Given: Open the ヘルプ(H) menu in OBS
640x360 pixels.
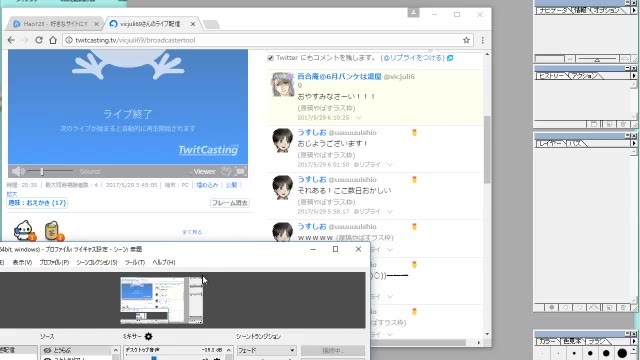Looking at the screenshot, I should (x=164, y=262).
